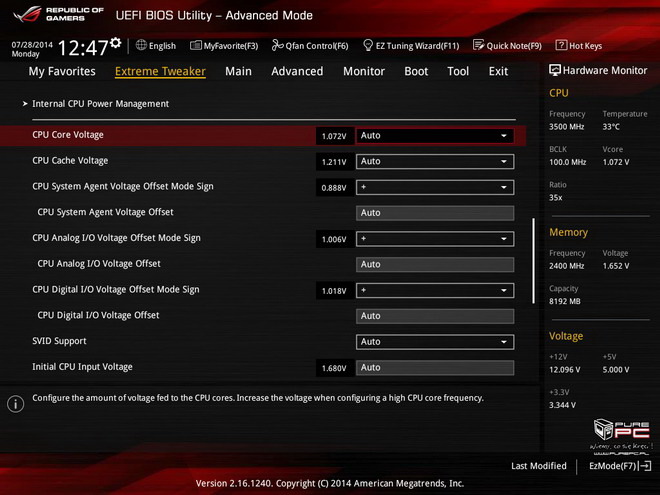The width and height of the screenshot is (660, 495).
Task: Select the Exit tab
Action: click(x=498, y=72)
